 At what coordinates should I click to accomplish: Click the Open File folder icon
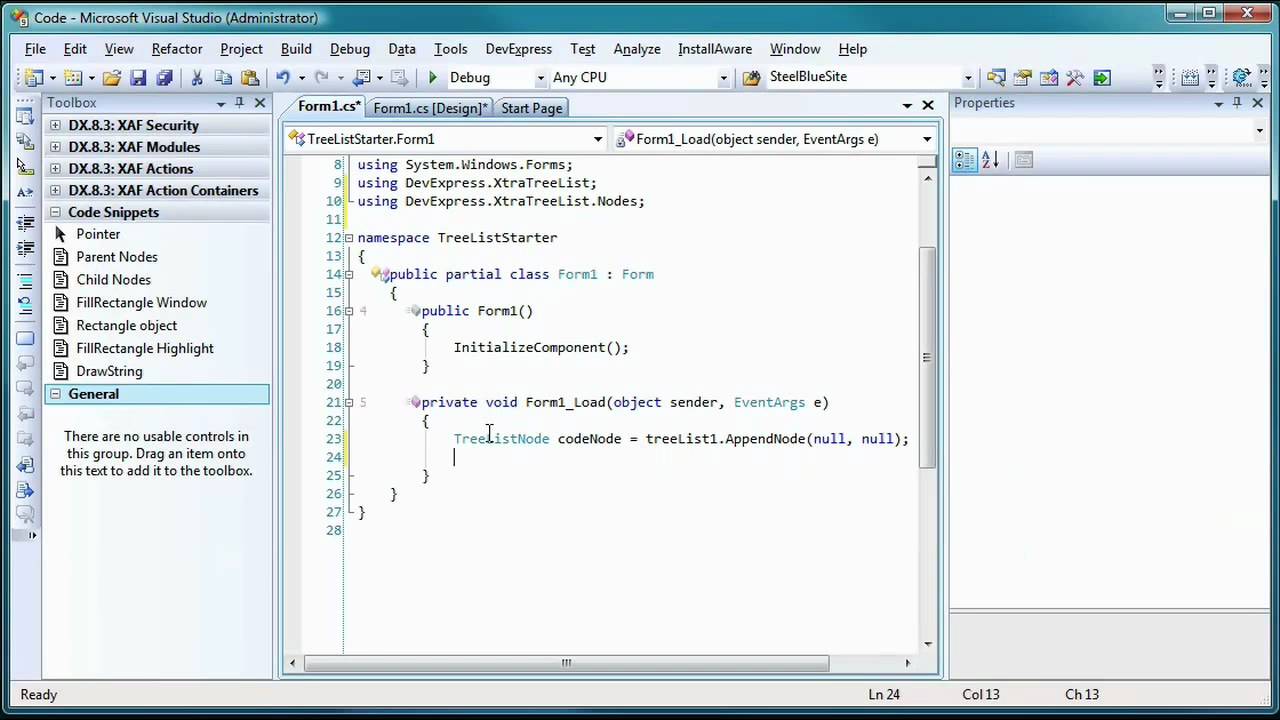pos(112,78)
